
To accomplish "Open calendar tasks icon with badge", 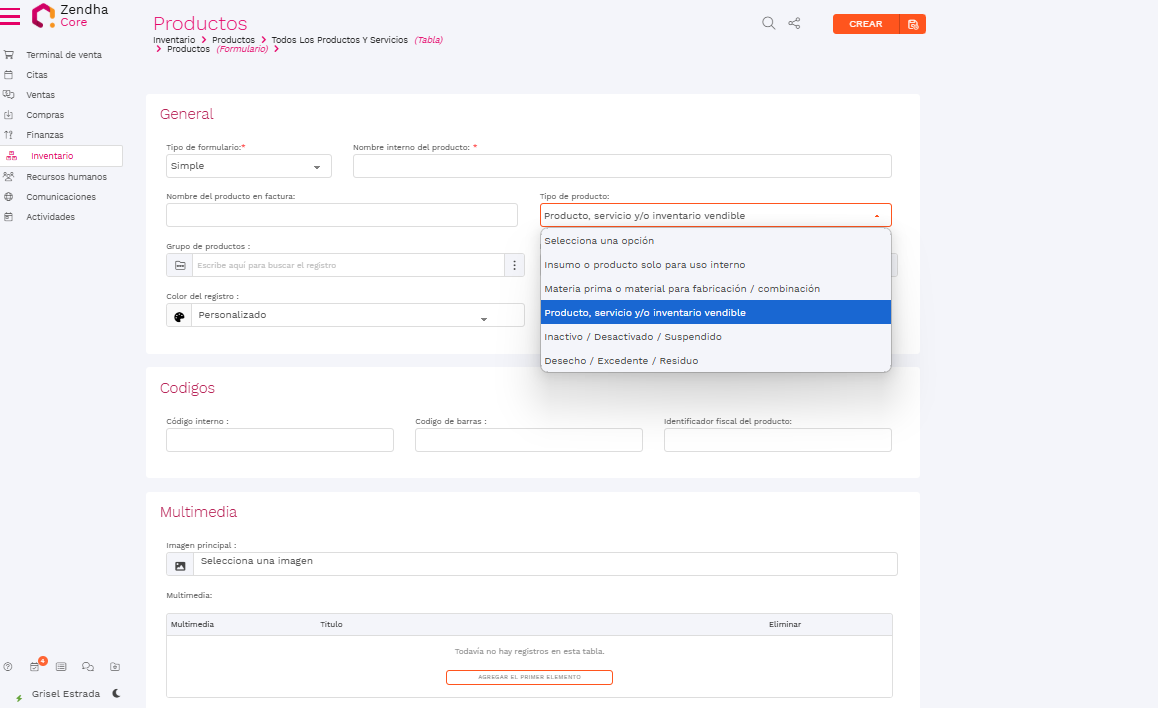I will click(x=35, y=667).
